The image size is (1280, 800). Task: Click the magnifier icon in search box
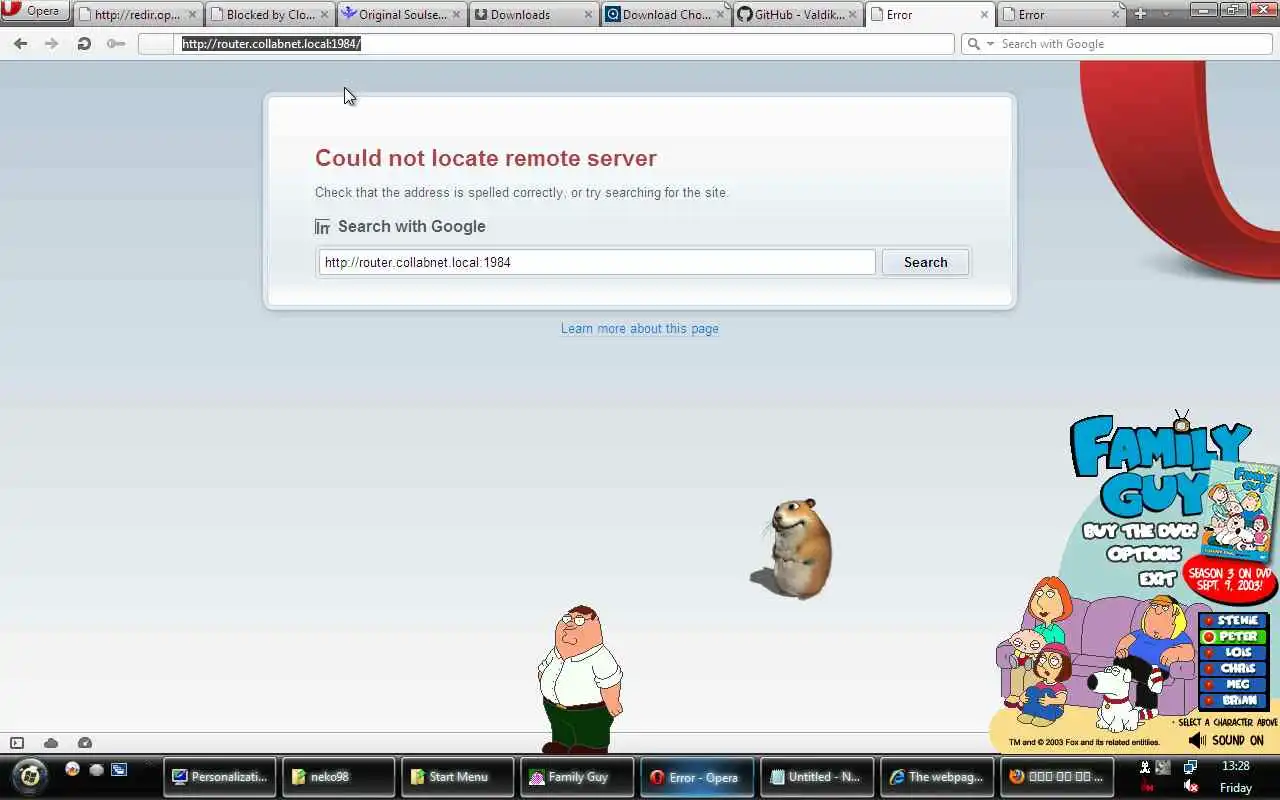tap(973, 44)
